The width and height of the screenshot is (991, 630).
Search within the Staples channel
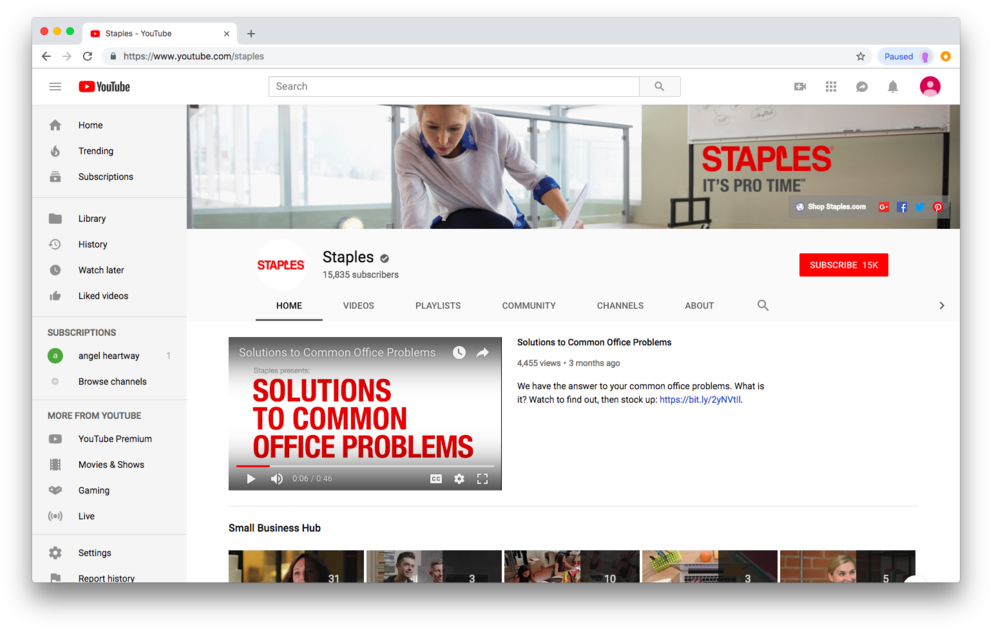(x=763, y=305)
